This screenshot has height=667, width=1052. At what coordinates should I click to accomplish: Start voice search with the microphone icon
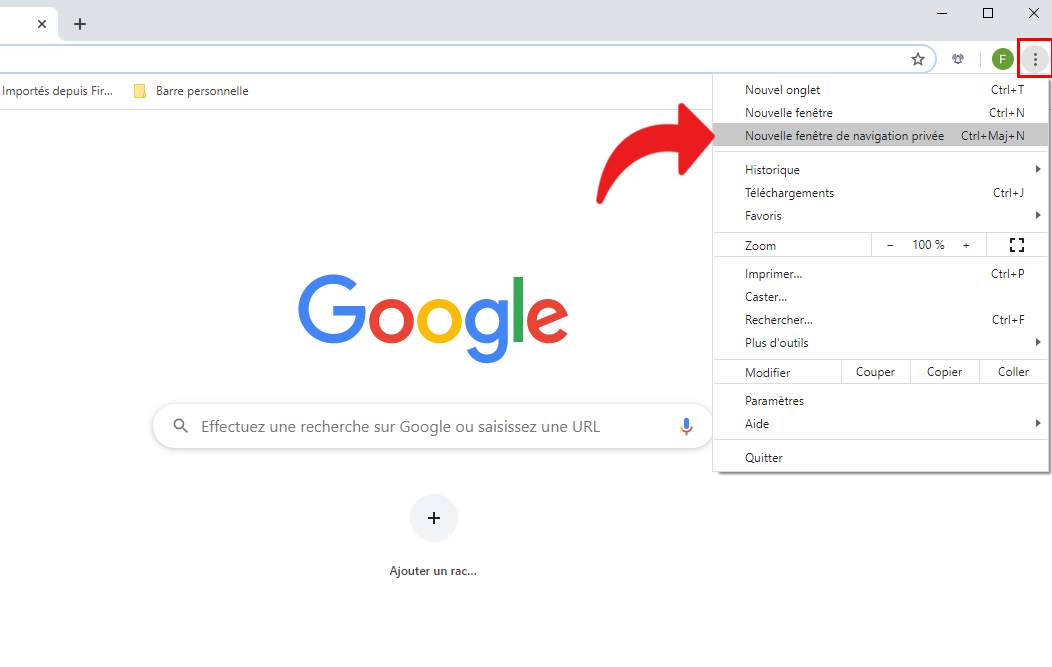(686, 427)
